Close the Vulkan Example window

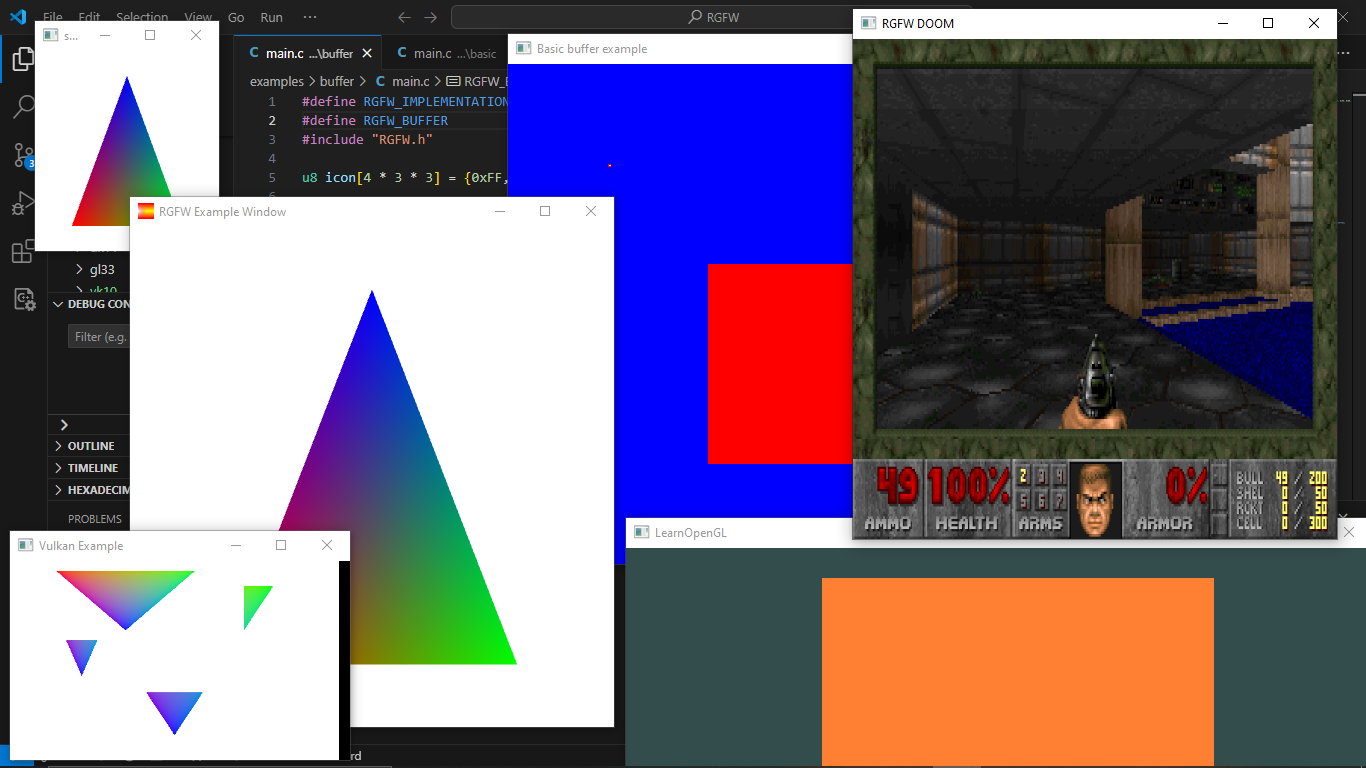327,545
